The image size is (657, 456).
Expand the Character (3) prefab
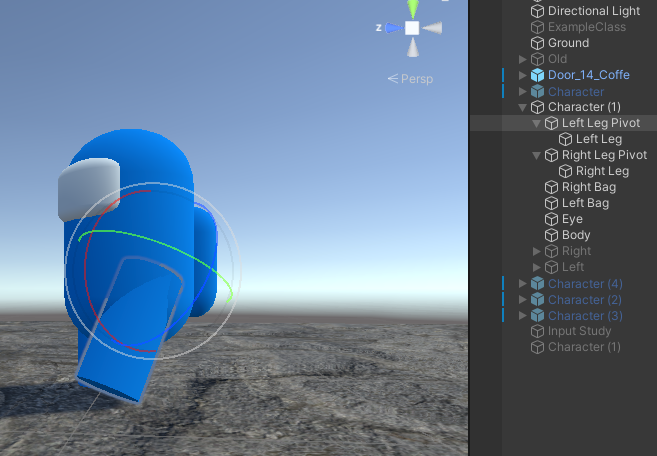click(522, 316)
